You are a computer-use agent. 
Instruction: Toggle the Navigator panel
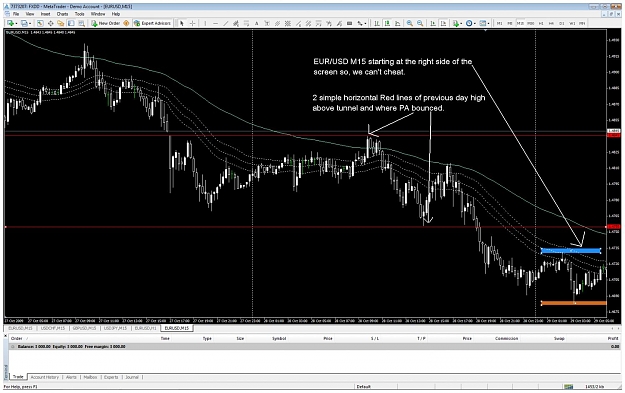point(61,23)
